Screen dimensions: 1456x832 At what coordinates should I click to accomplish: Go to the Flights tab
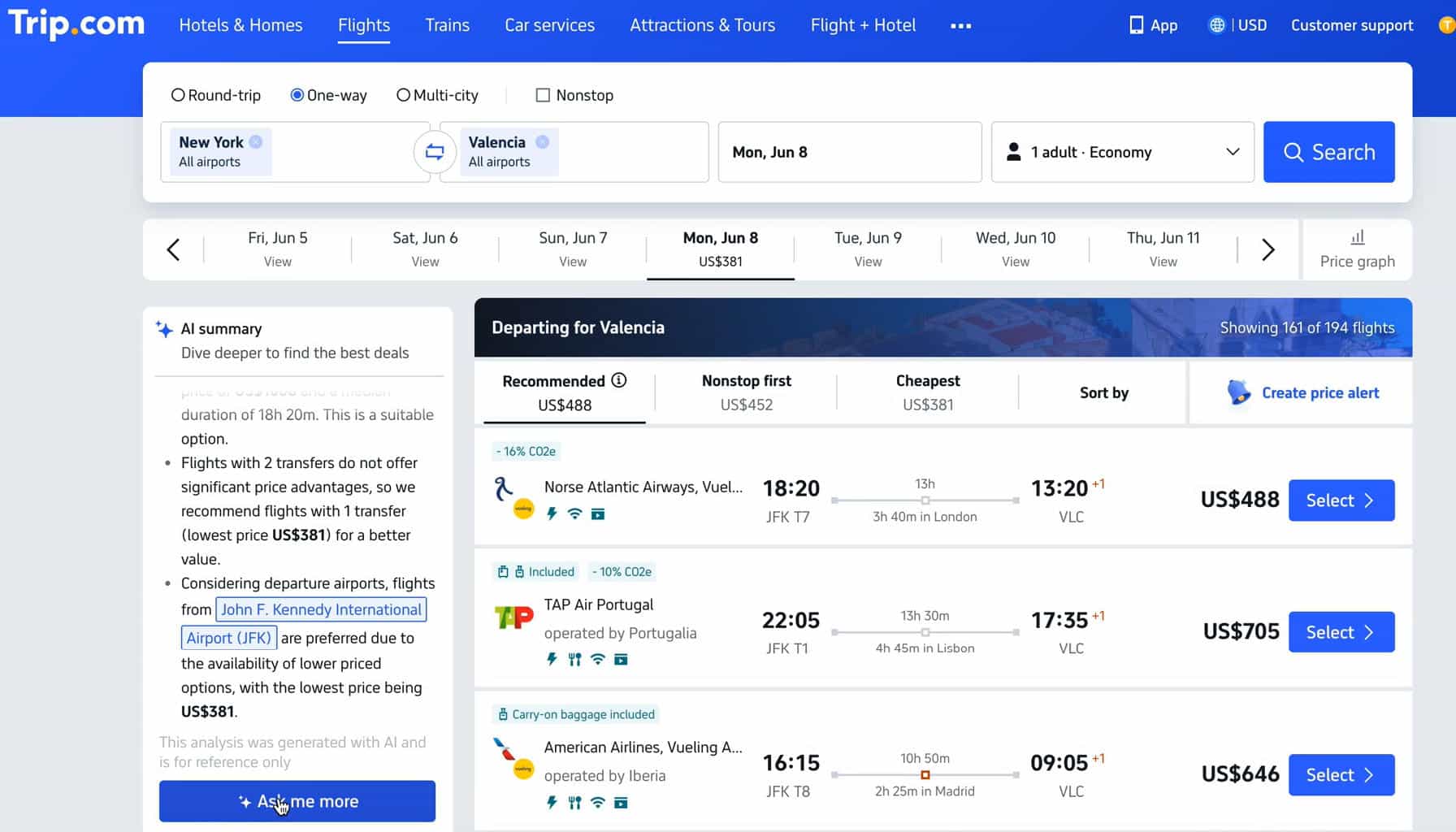tap(364, 25)
